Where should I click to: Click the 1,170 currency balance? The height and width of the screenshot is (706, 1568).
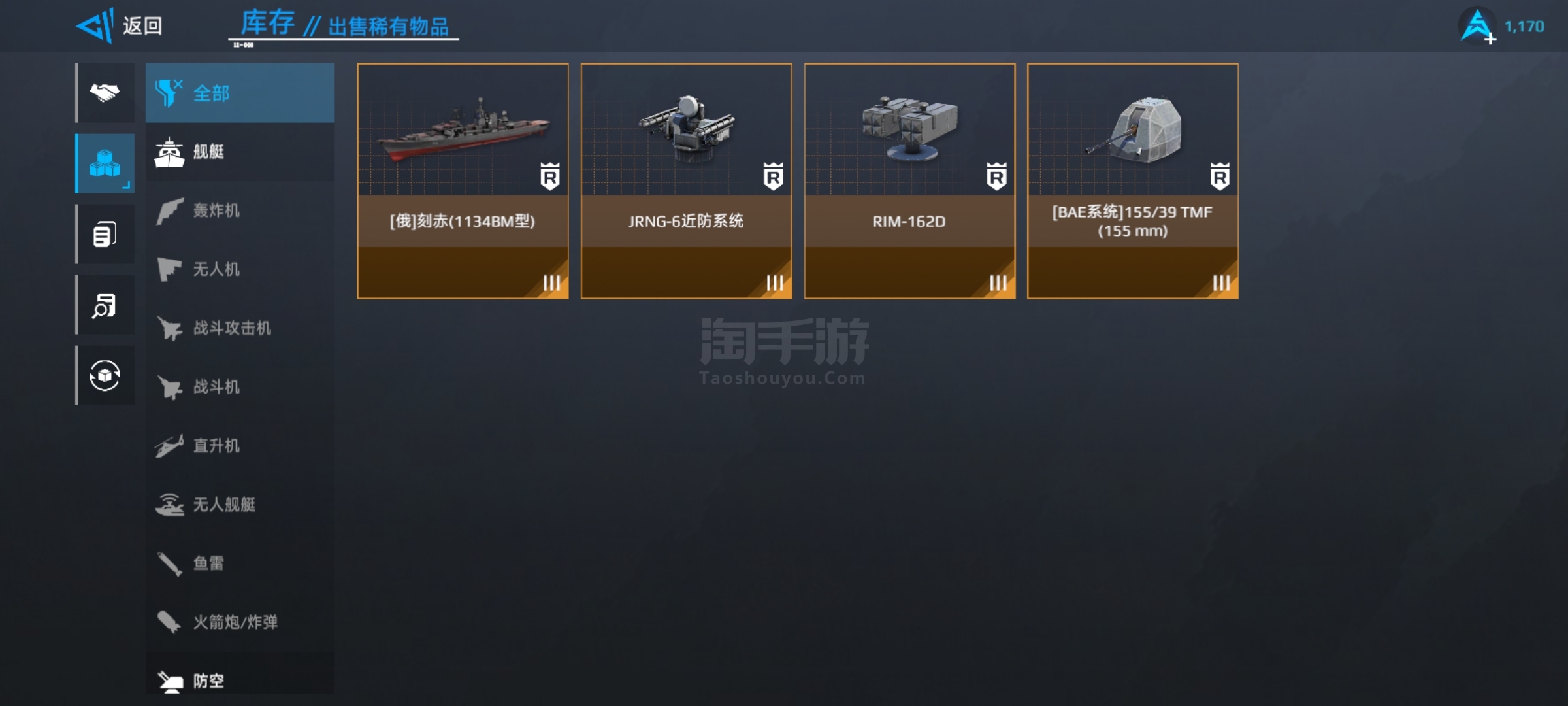point(1524,27)
